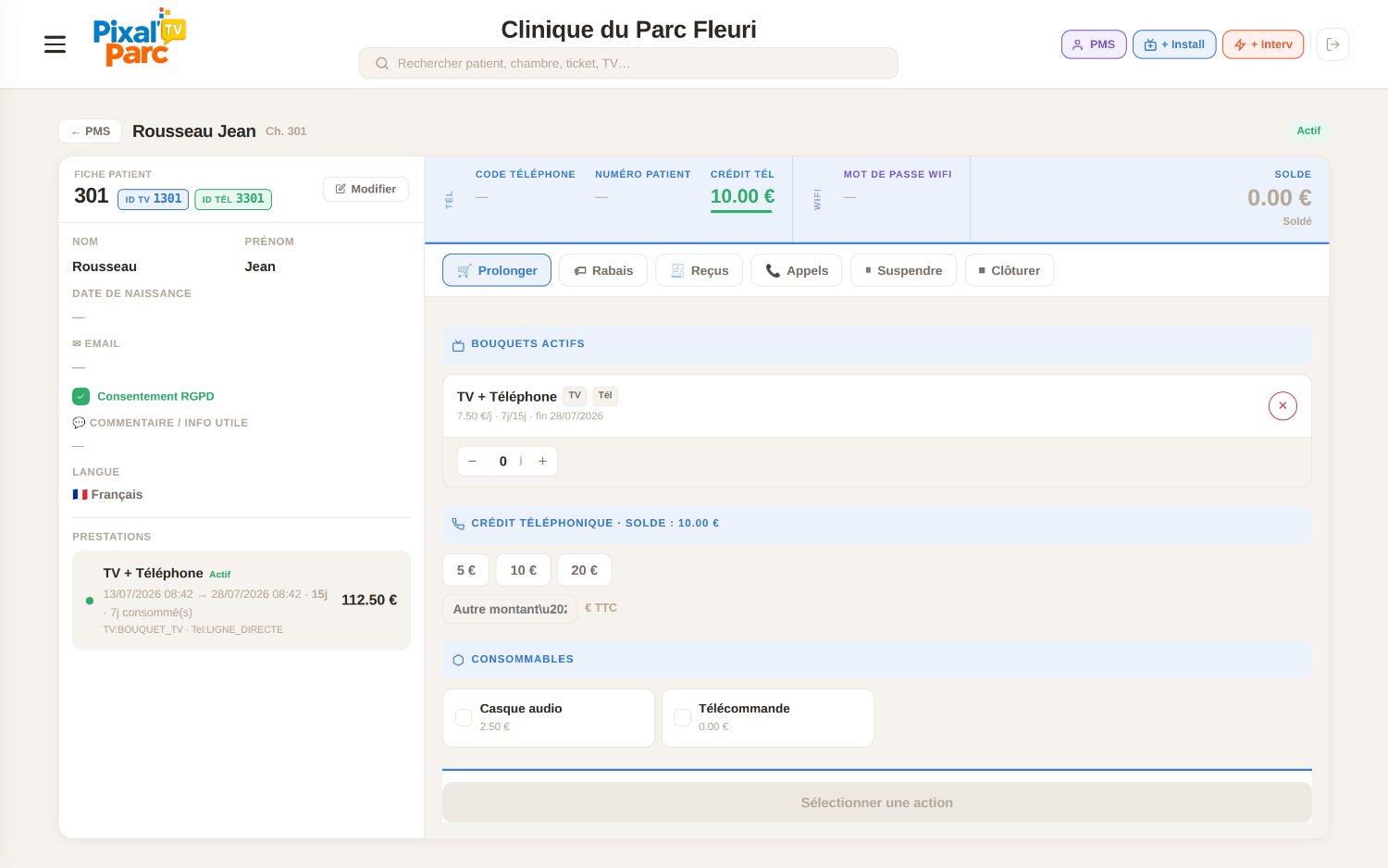Open the PMS header button
This screenshot has width=1388, height=868.
(1094, 44)
